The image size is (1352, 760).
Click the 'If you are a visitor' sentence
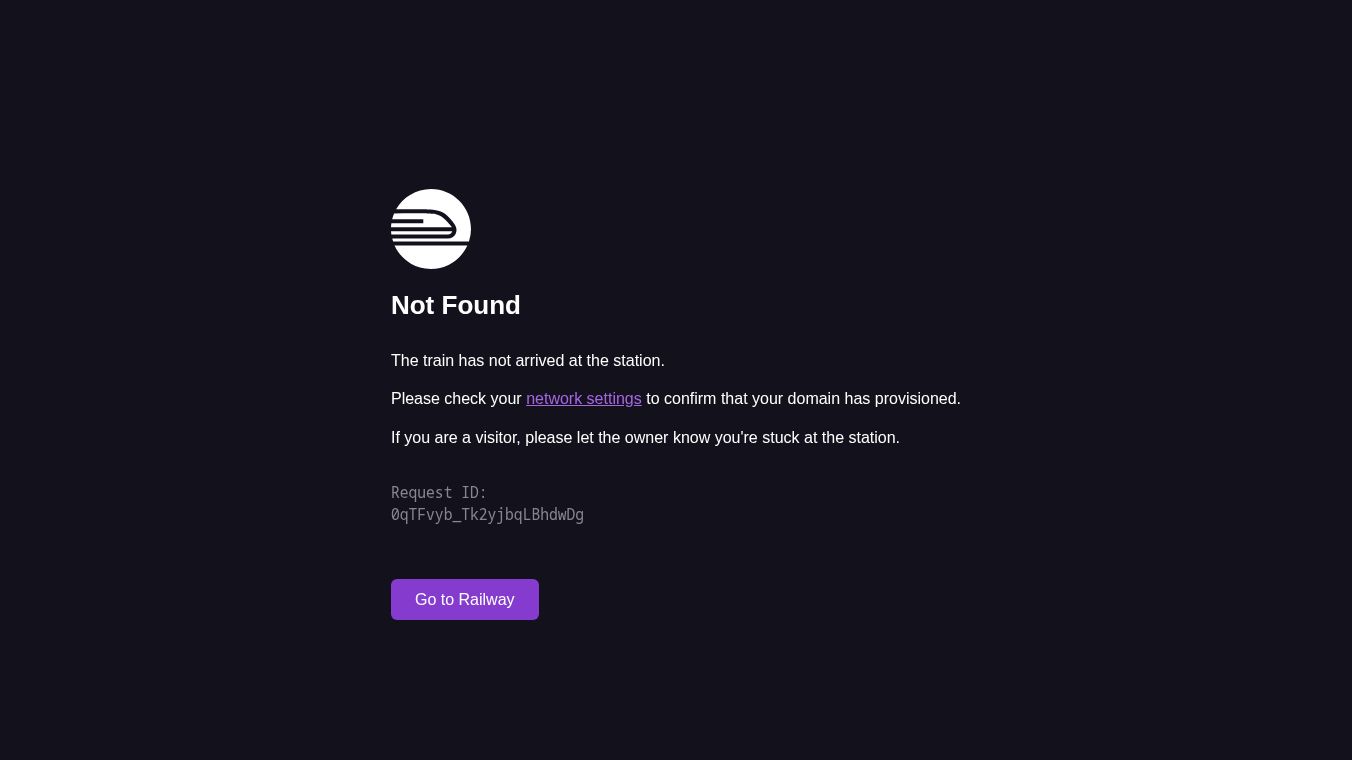645,438
